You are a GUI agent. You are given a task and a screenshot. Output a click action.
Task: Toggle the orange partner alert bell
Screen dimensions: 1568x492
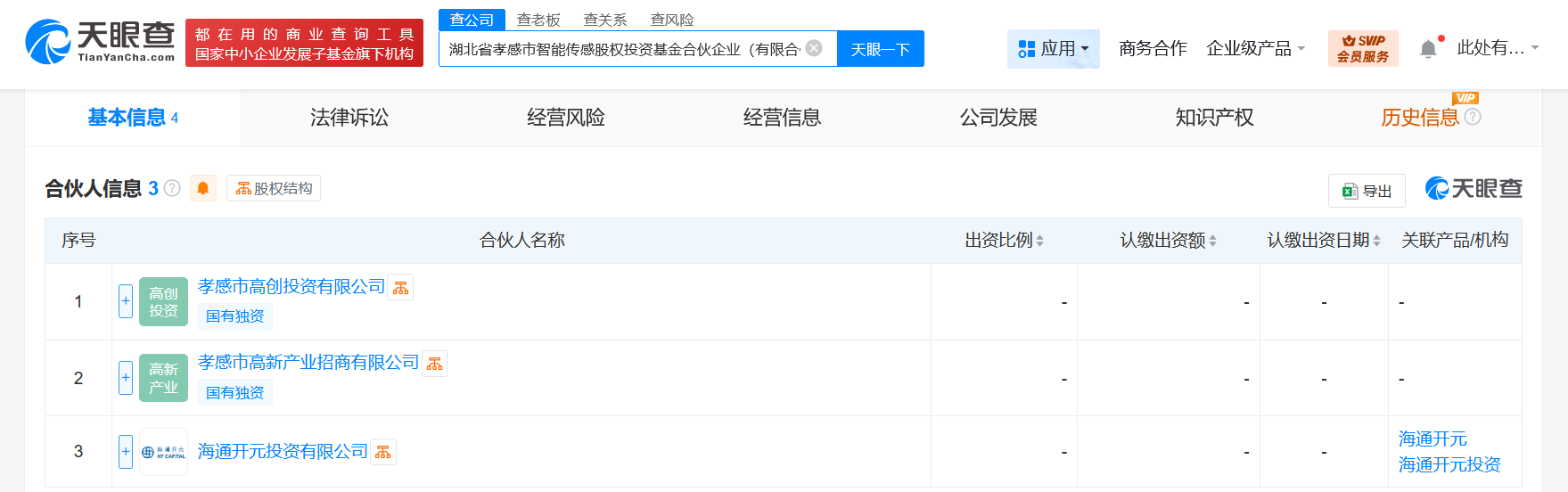[203, 188]
